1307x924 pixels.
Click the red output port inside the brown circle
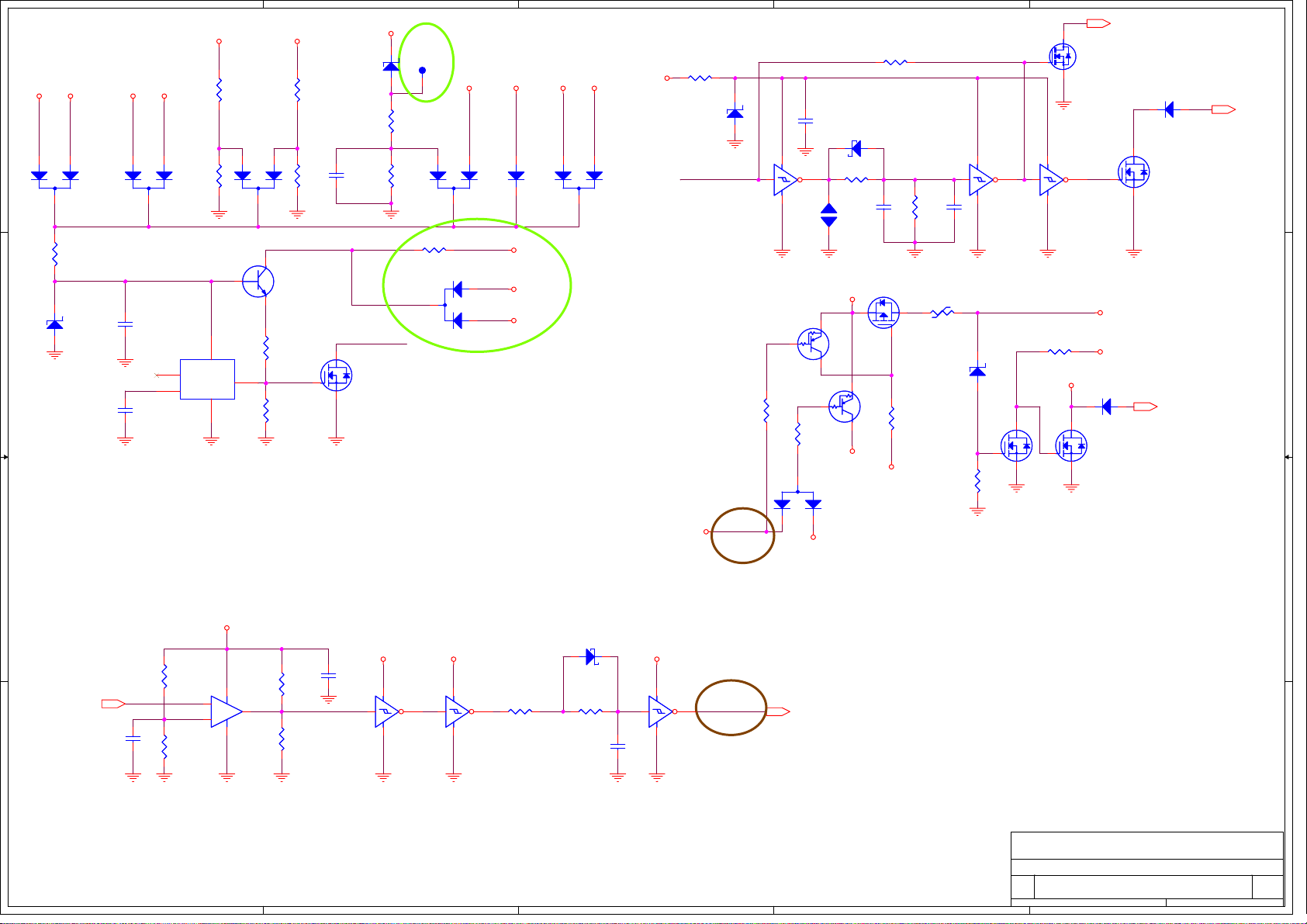pyautogui.click(x=778, y=711)
